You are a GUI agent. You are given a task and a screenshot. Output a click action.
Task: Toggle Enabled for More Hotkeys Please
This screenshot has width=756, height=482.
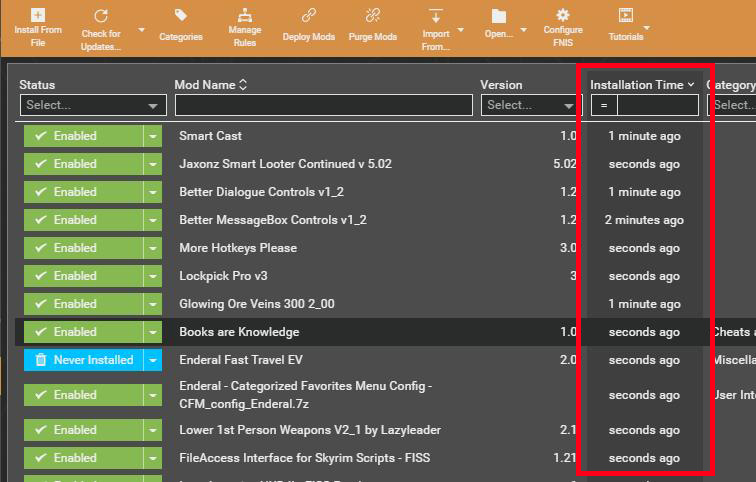tap(83, 248)
